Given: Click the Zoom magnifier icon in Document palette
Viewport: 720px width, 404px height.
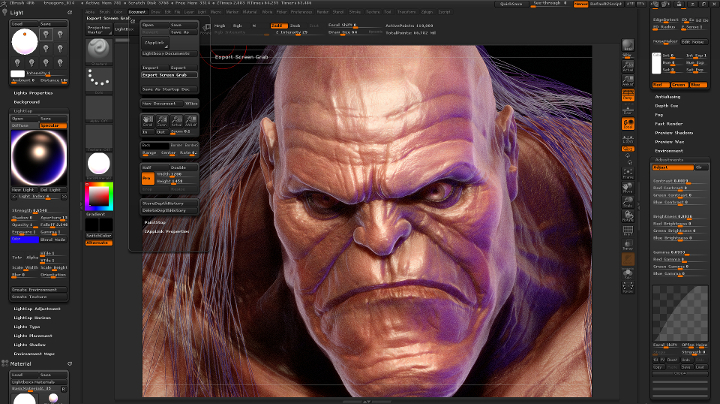Looking at the screenshot, I should (x=162, y=121).
